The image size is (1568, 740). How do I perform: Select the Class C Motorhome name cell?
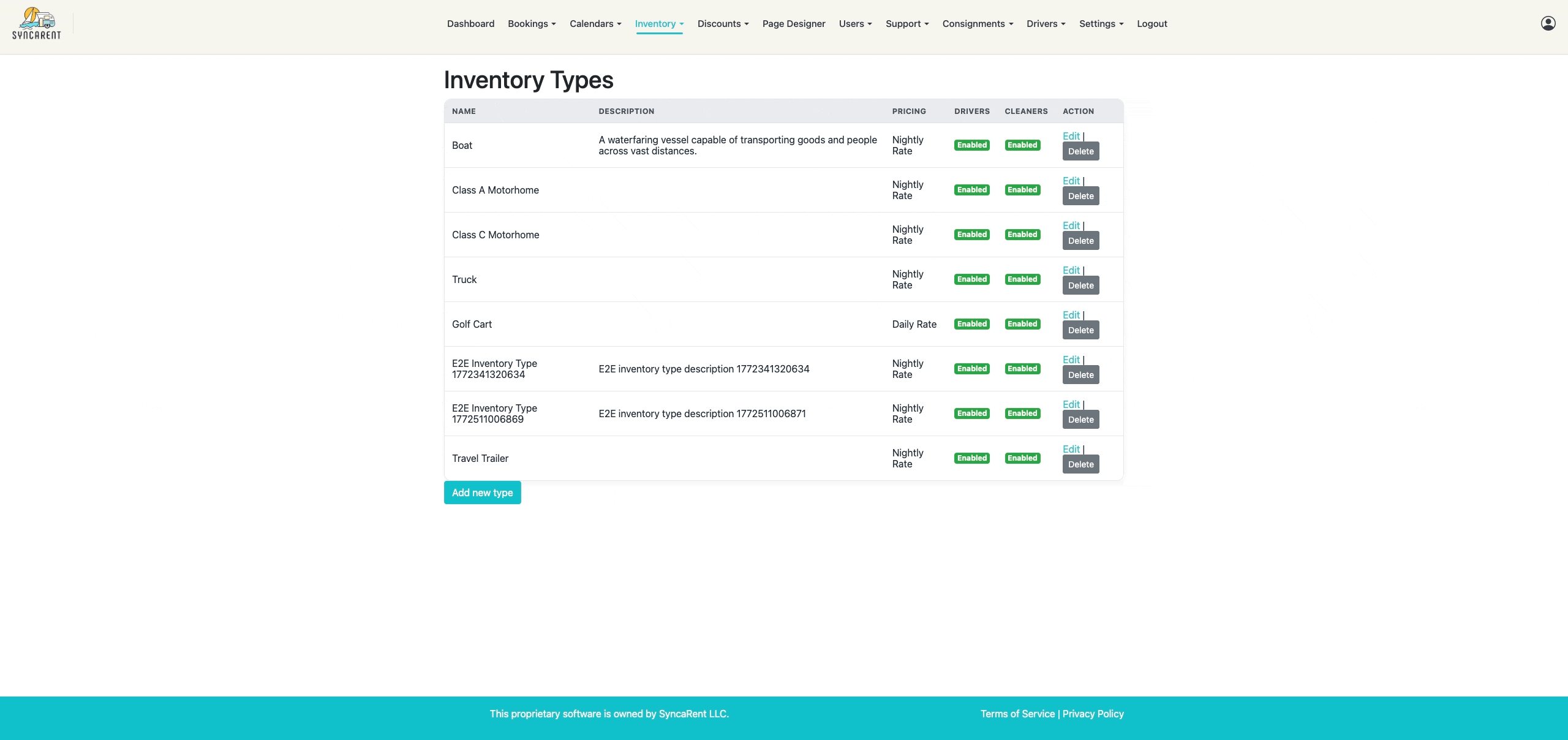point(518,235)
